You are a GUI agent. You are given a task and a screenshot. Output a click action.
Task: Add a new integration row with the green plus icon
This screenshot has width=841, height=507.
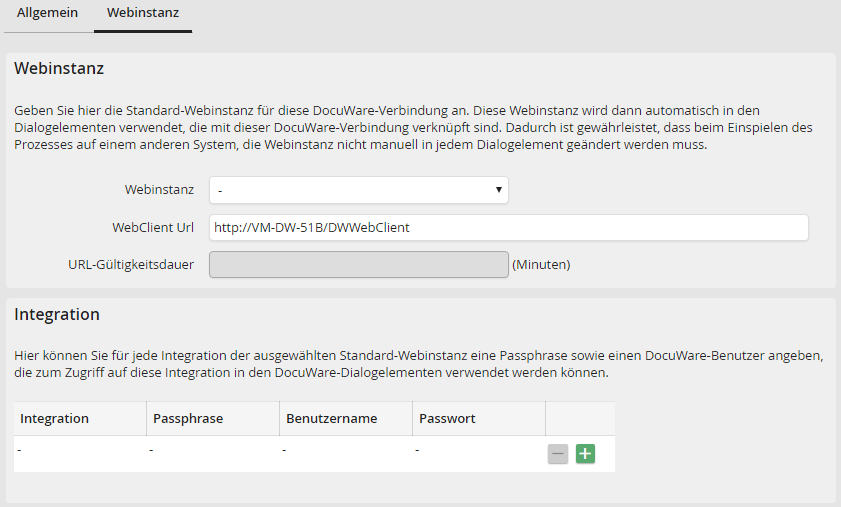click(x=585, y=454)
